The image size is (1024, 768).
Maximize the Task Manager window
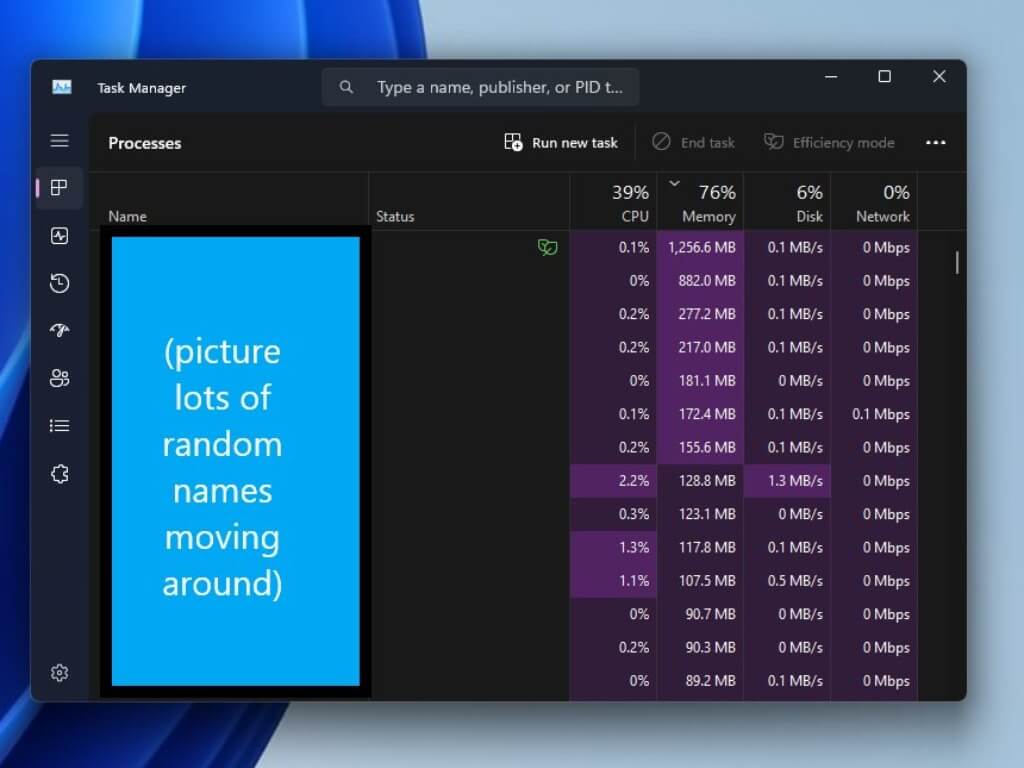tap(884, 77)
